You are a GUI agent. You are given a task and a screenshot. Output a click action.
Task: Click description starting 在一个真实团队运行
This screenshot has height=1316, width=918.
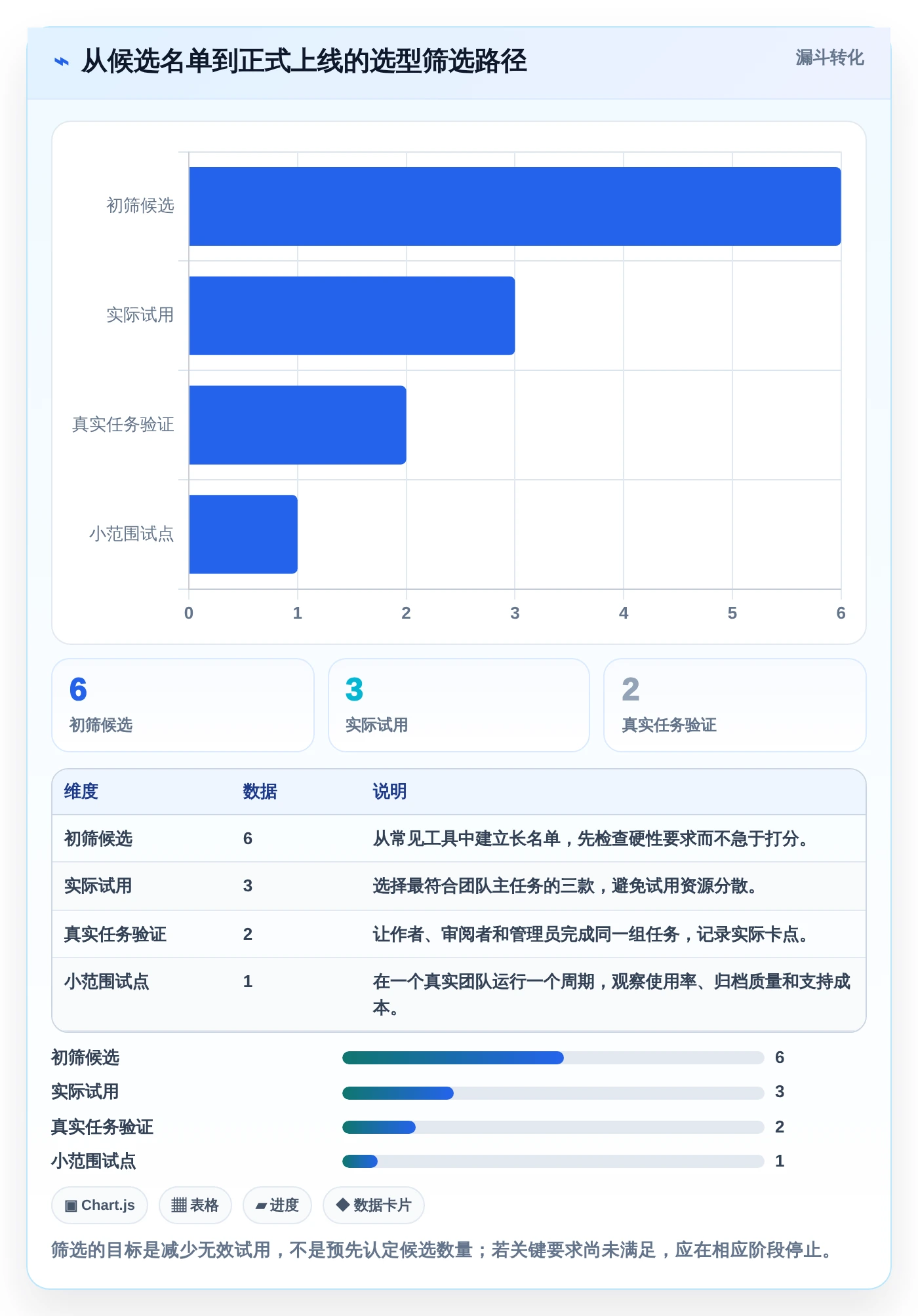click(612, 995)
